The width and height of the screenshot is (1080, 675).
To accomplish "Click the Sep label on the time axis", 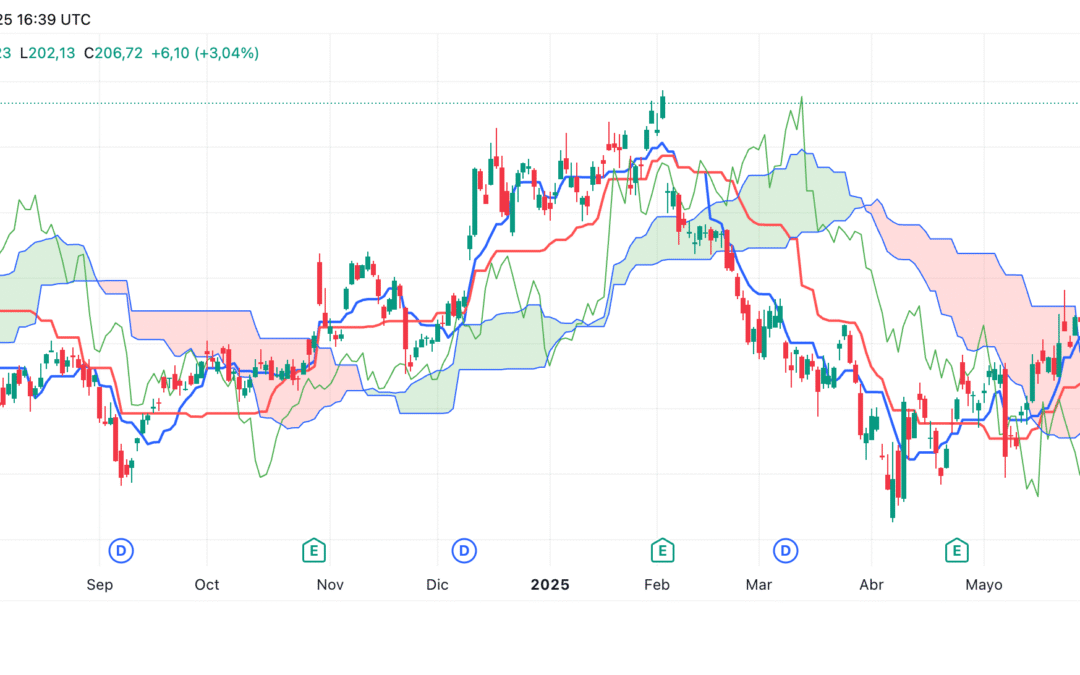I will (x=100, y=584).
